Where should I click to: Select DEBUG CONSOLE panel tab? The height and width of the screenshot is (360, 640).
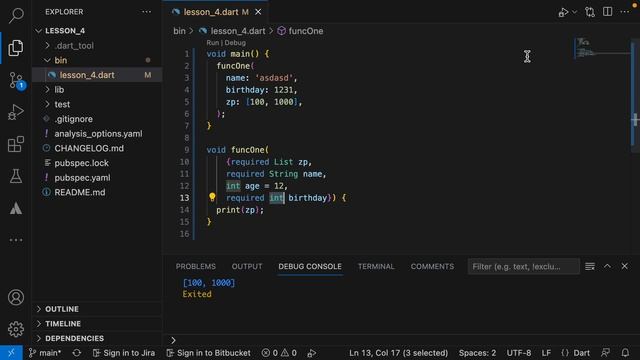click(310, 267)
